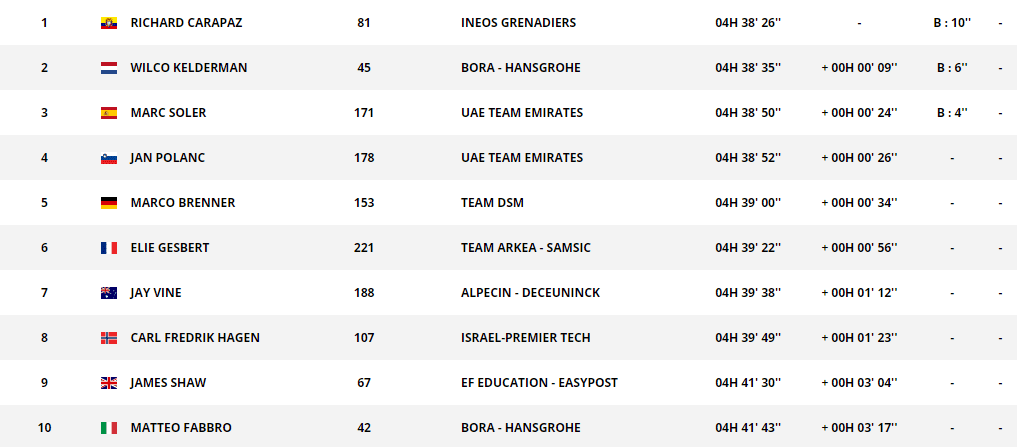Click the Italian flag beside Matteo Fabbro

click(x=109, y=428)
